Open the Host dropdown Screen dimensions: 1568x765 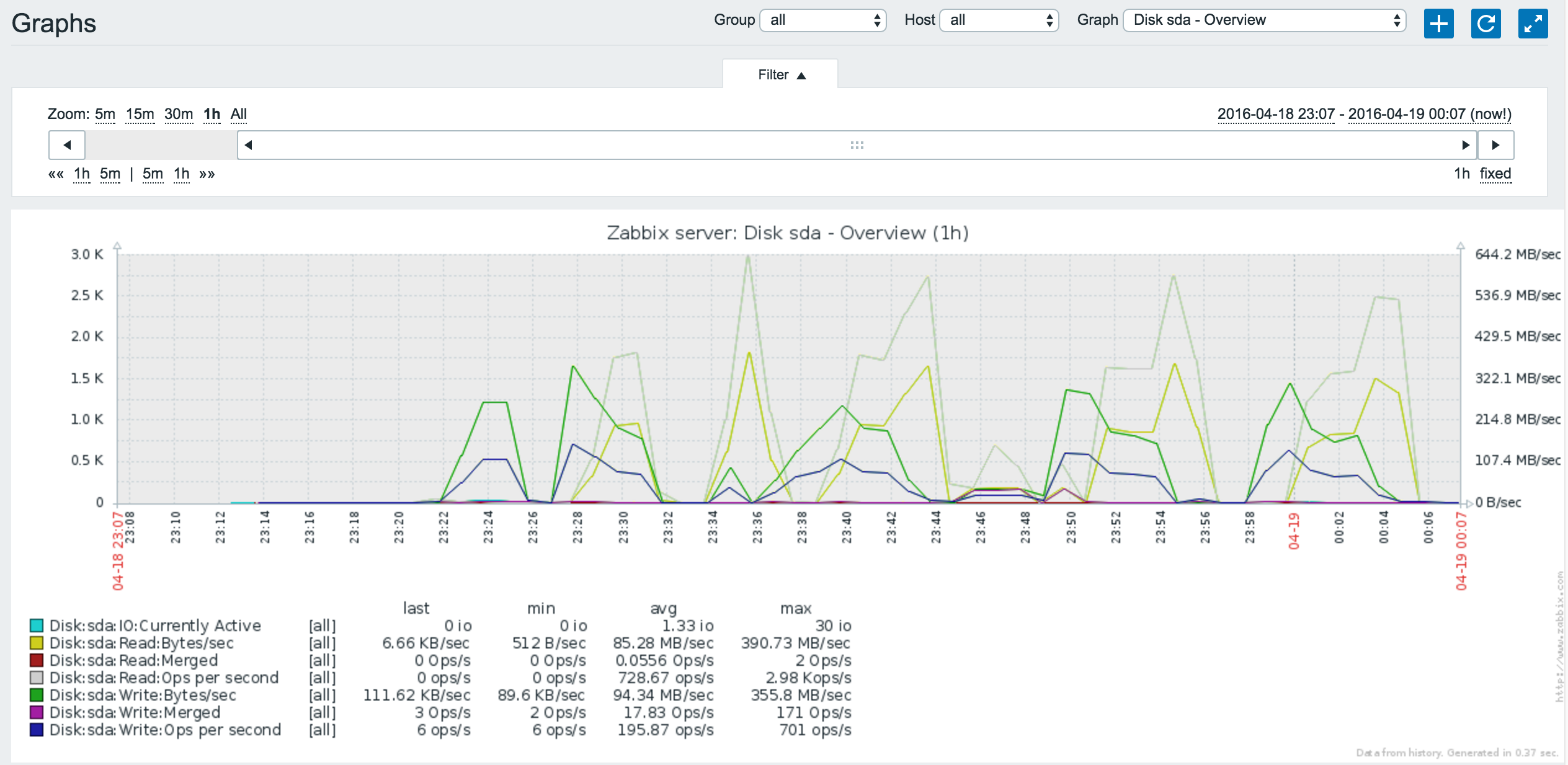click(x=999, y=20)
